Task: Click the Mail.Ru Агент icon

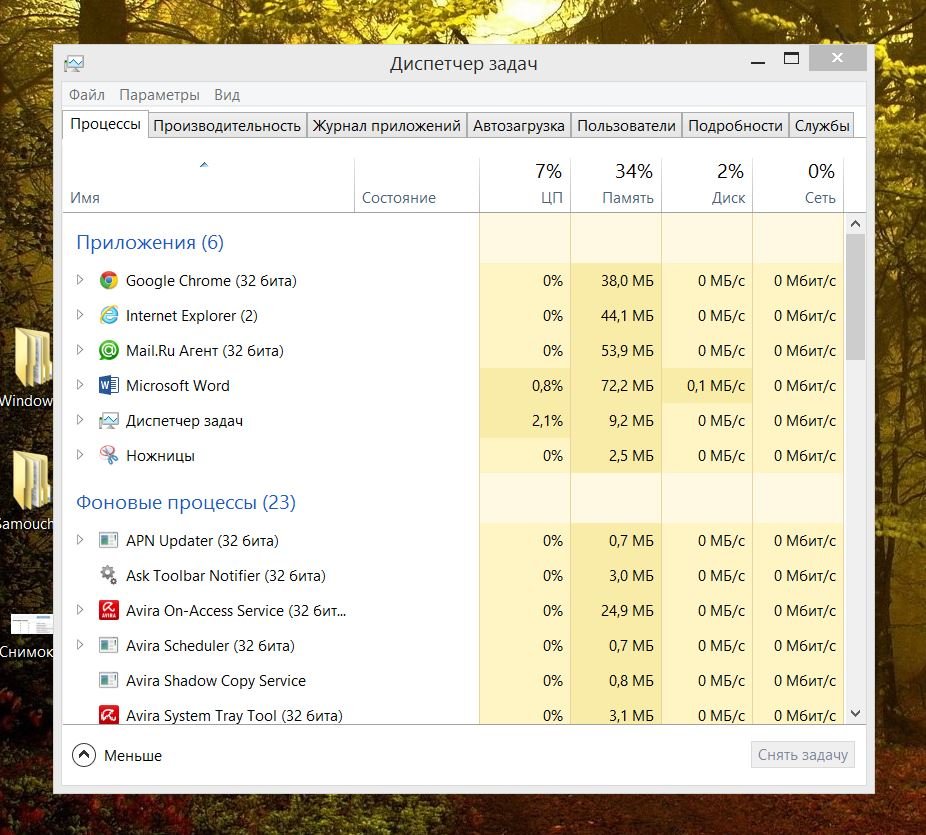Action: [x=109, y=351]
